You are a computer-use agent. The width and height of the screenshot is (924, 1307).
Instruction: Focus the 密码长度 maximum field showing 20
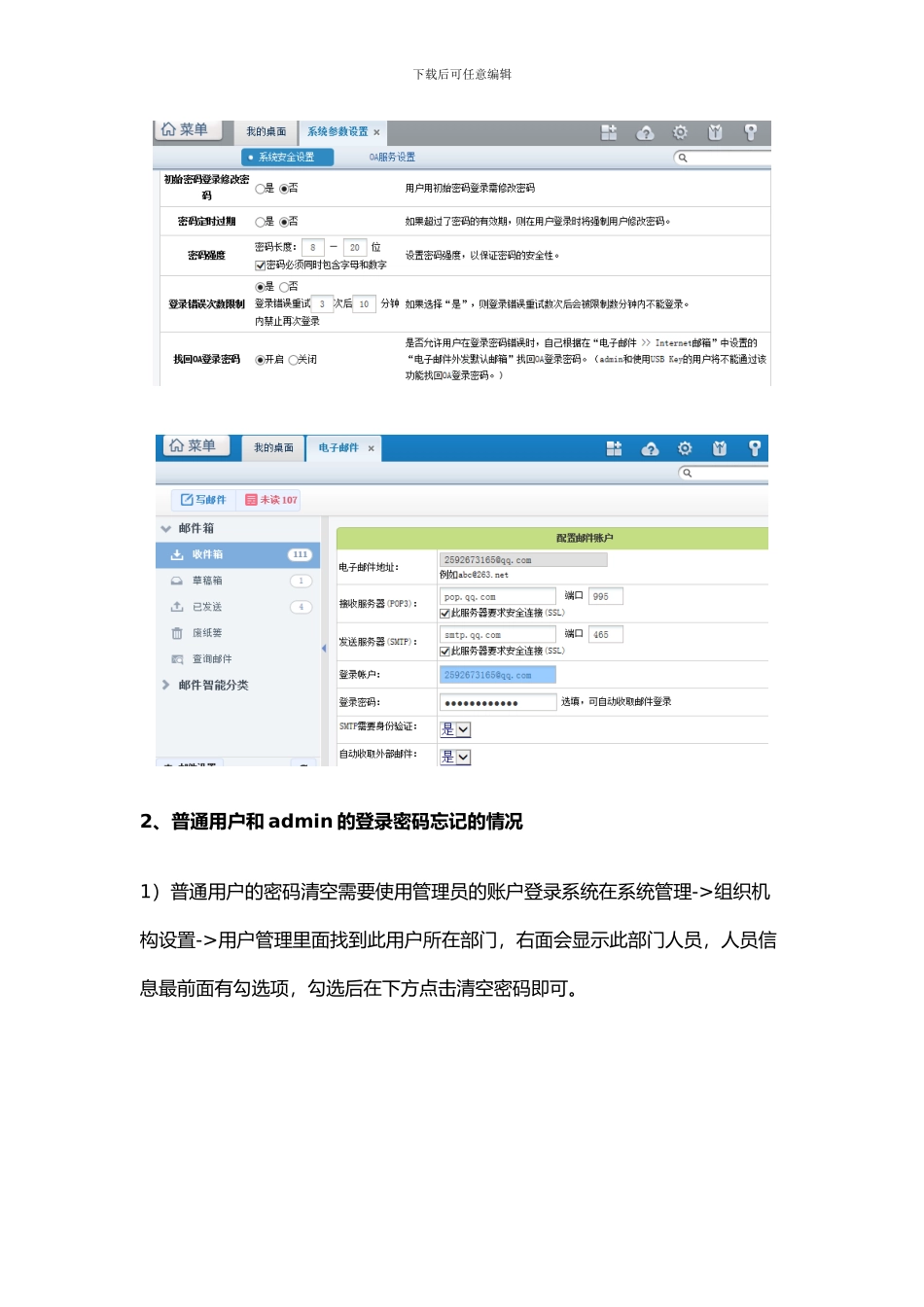coord(355,248)
